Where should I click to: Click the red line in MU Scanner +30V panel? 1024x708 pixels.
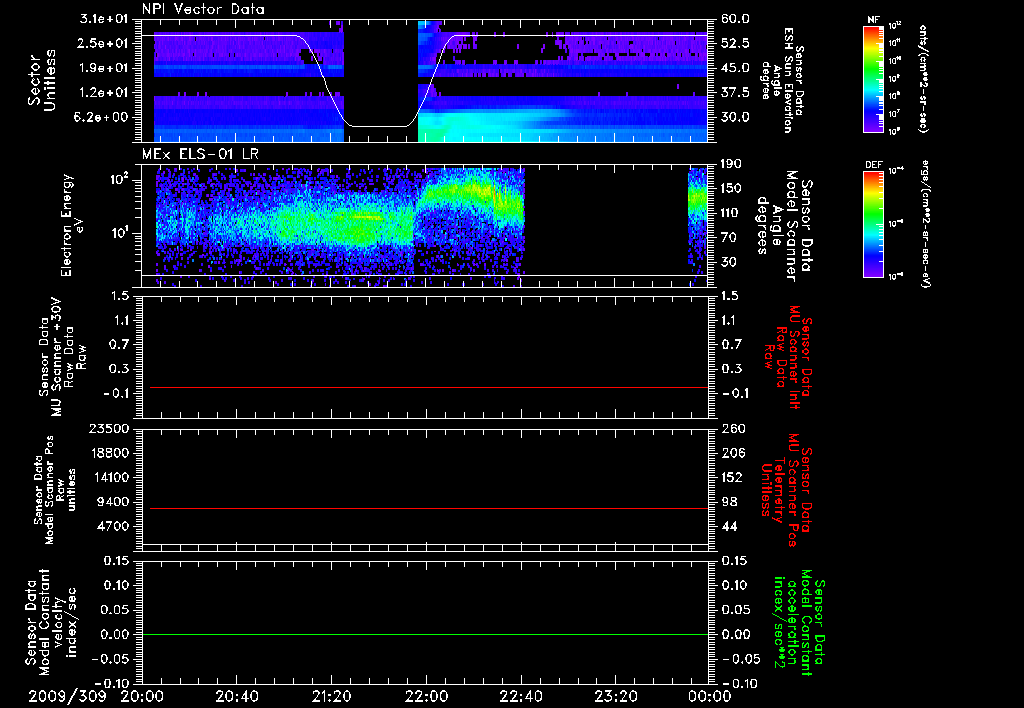coord(429,387)
